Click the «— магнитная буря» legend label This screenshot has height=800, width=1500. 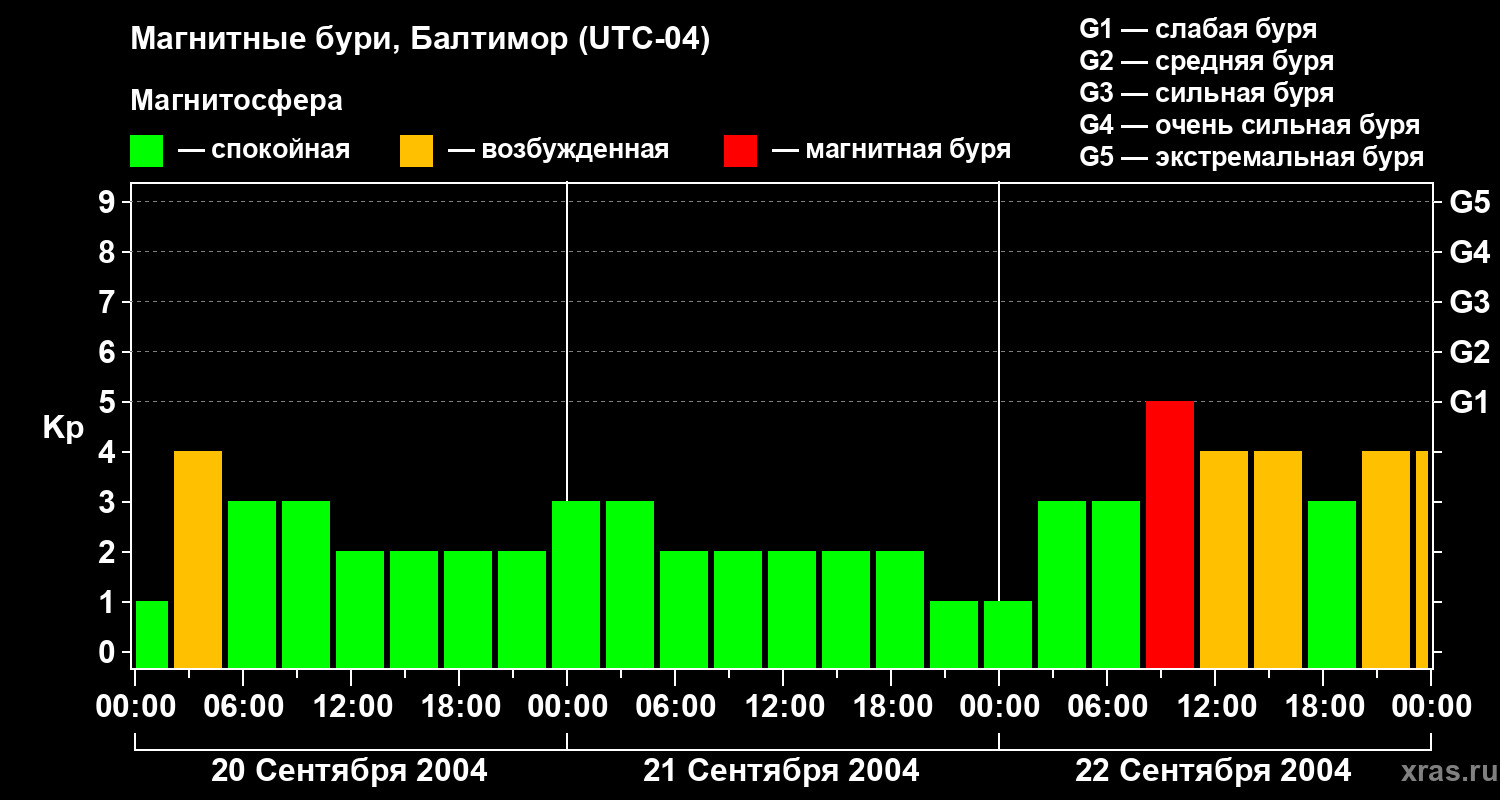point(891,150)
